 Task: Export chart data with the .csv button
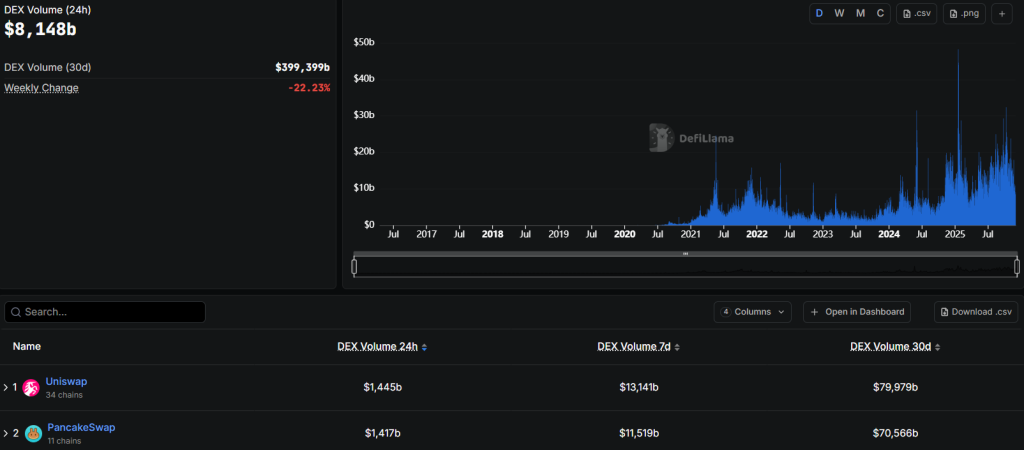click(x=917, y=14)
